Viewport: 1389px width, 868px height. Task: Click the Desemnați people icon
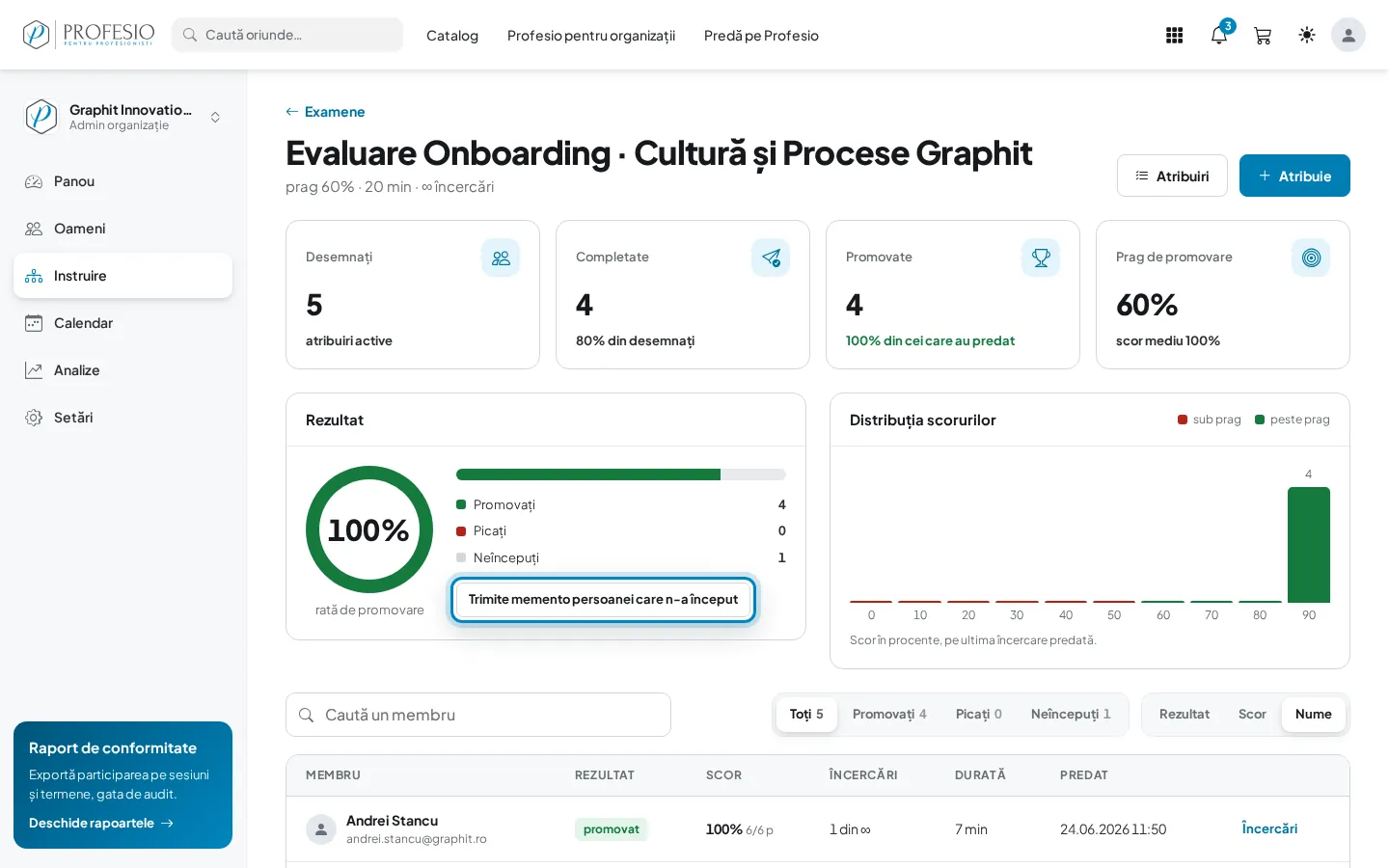(501, 258)
